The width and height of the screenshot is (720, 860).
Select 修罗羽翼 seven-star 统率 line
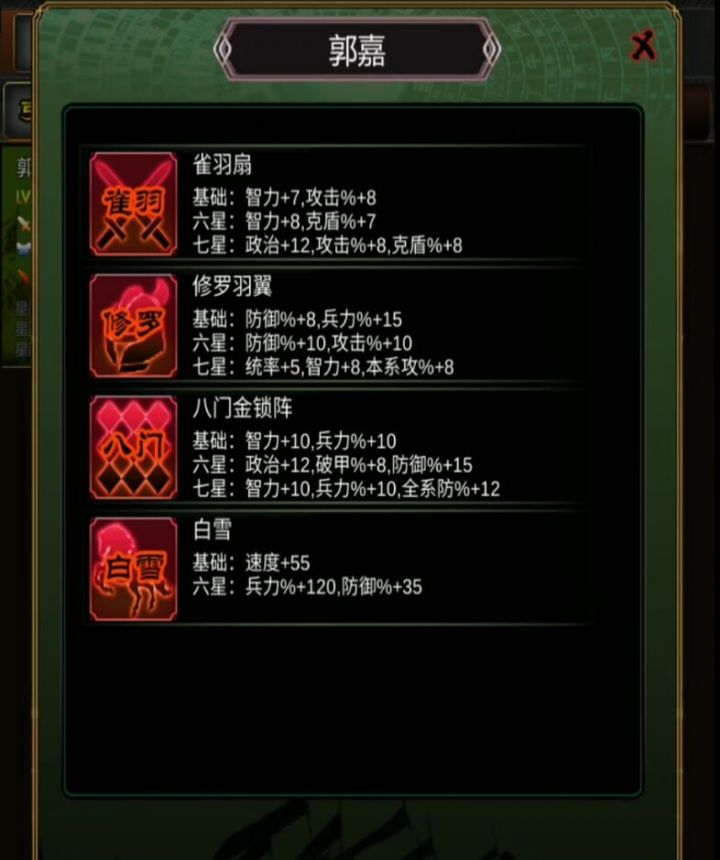coord(323,367)
